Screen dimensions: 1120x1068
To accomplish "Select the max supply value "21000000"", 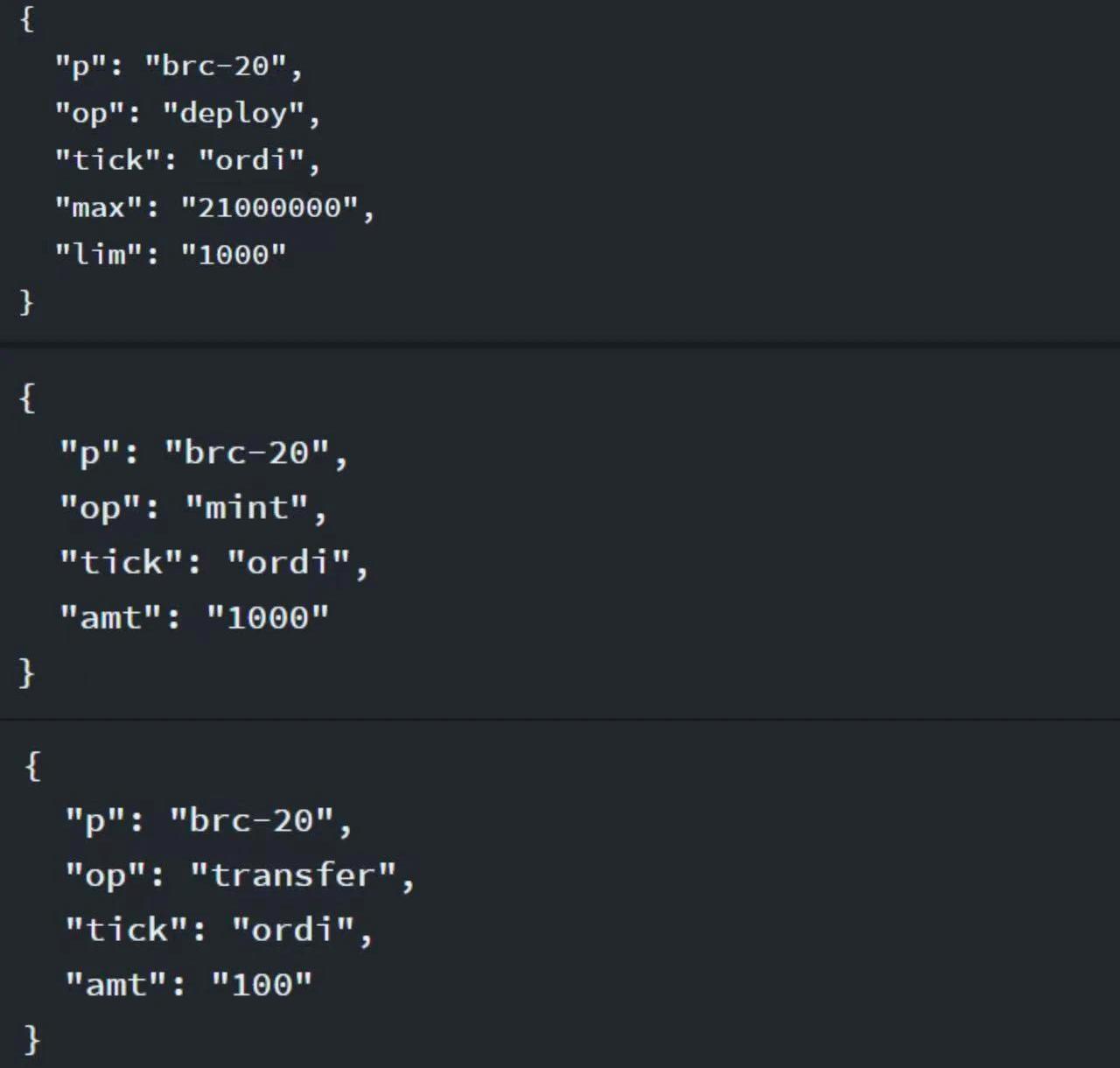I will coord(269,207).
